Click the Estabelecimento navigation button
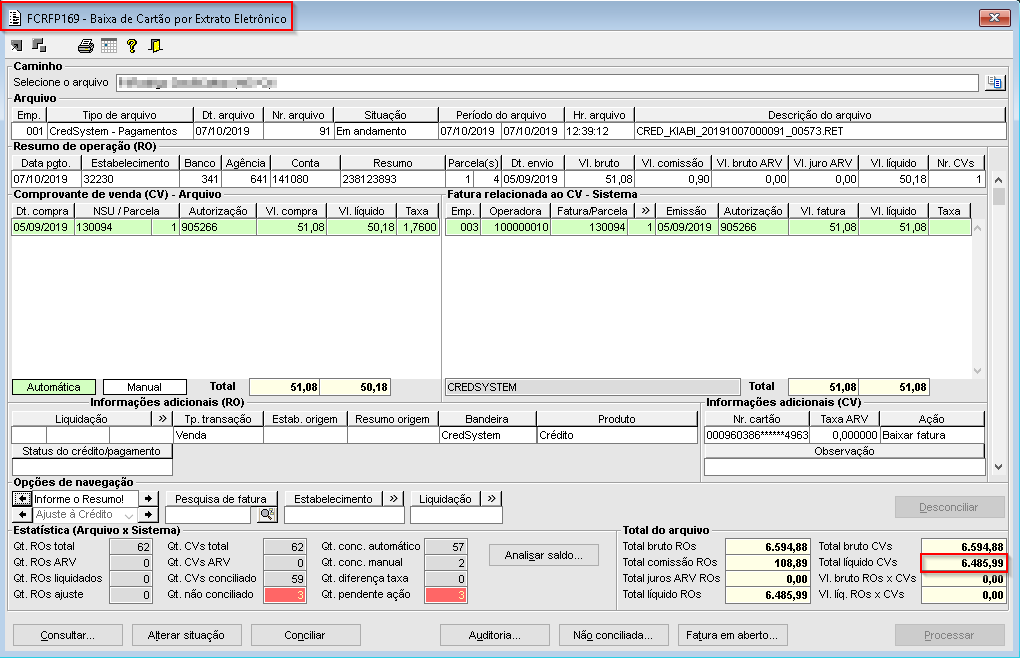This screenshot has width=1020, height=658. point(333,499)
